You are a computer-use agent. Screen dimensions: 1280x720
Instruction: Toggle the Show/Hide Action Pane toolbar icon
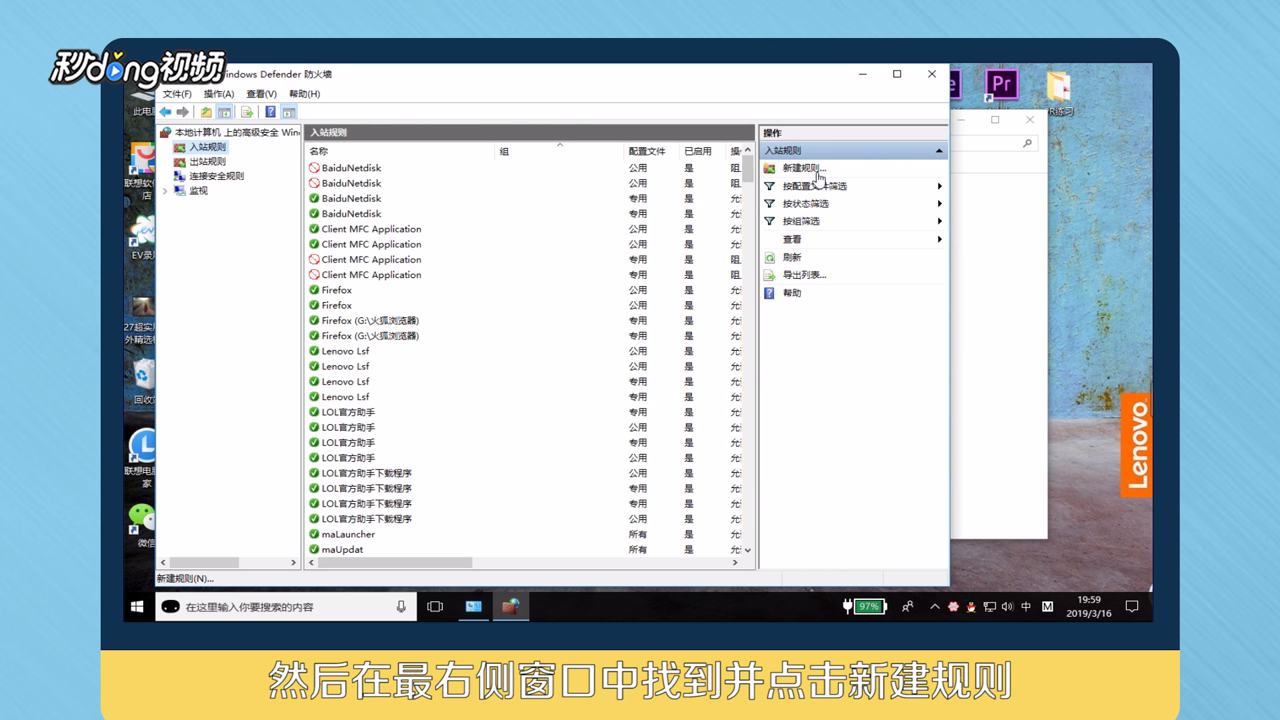(x=288, y=112)
